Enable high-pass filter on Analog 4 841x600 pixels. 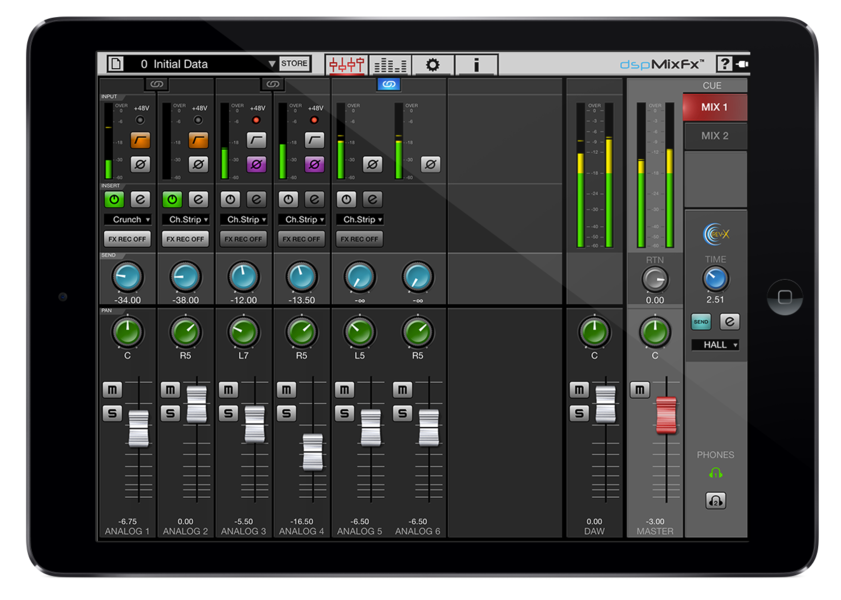[x=314, y=140]
